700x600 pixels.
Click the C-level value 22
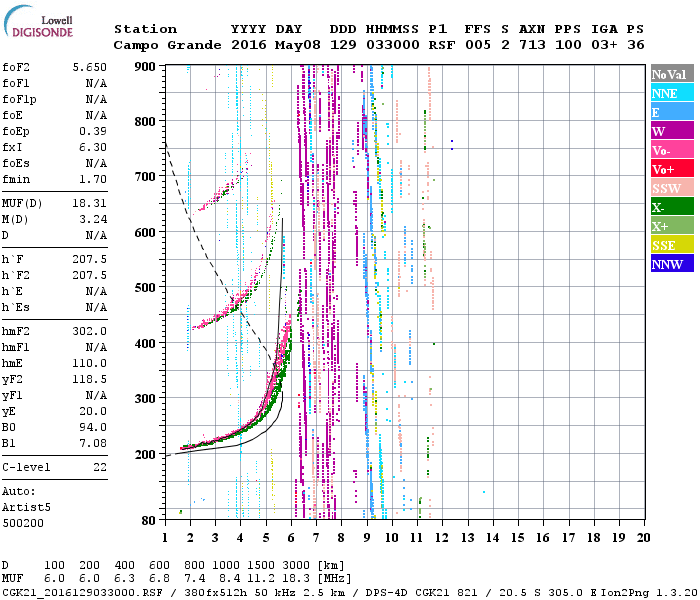[x=100, y=467]
